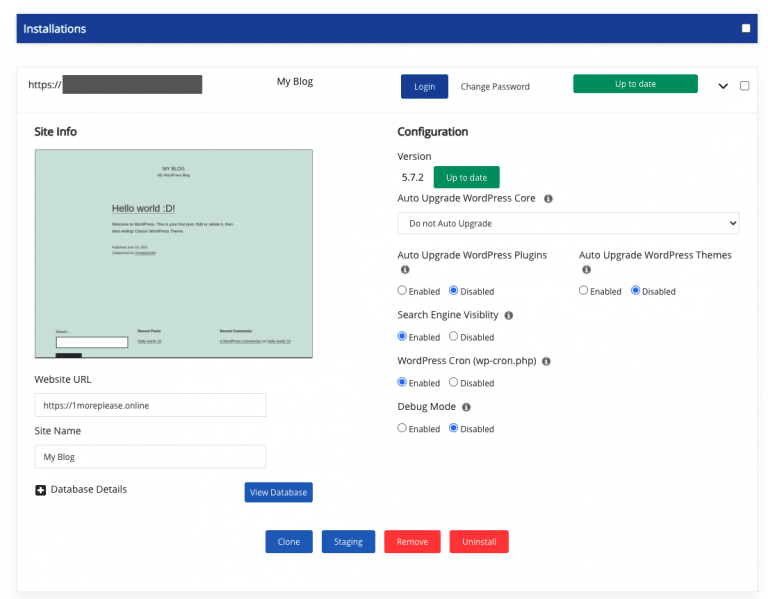Disable Search Engine Visibility
This screenshot has width=768, height=599.
(x=454, y=337)
